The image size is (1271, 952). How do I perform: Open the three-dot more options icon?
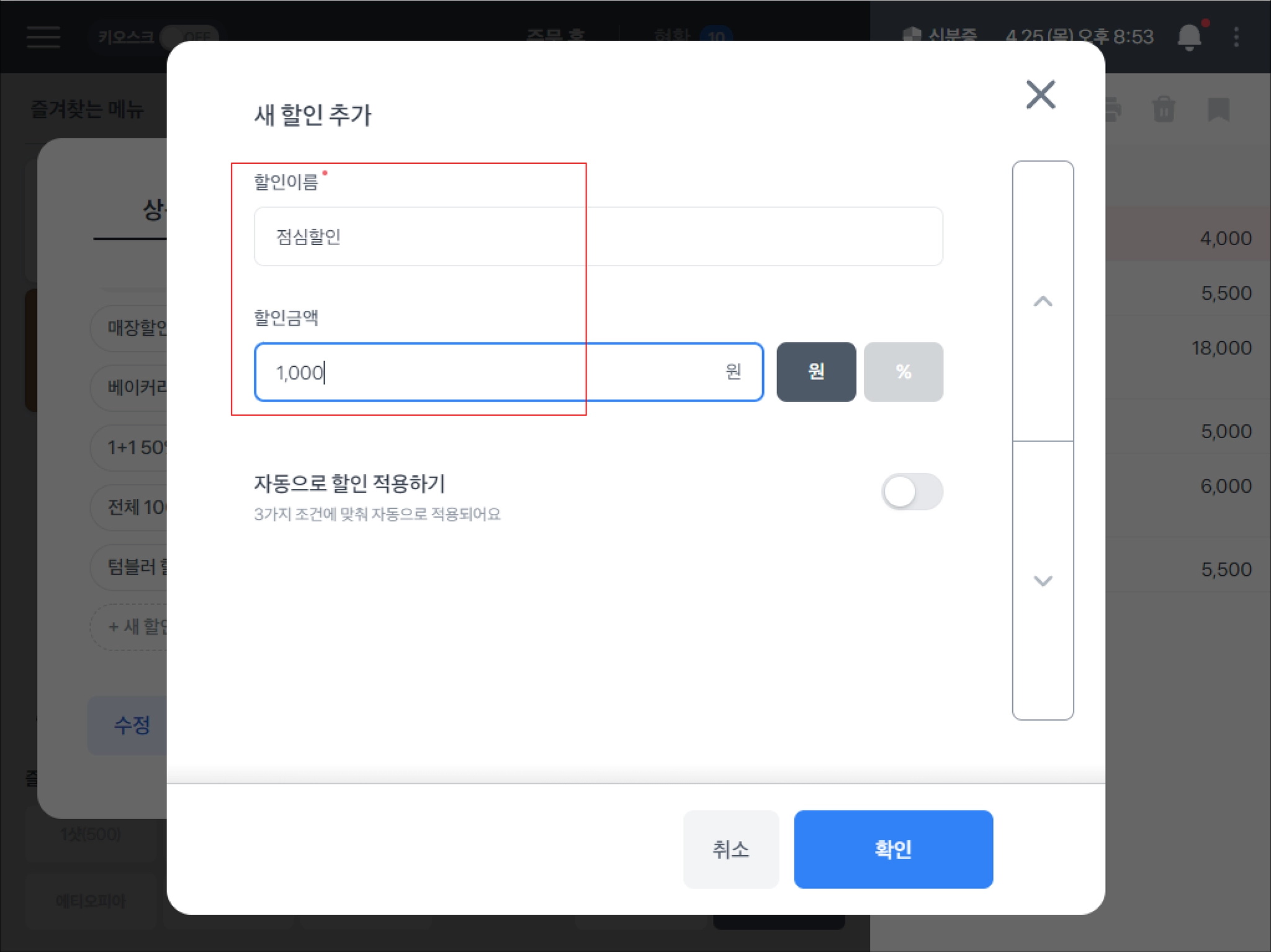(1236, 37)
